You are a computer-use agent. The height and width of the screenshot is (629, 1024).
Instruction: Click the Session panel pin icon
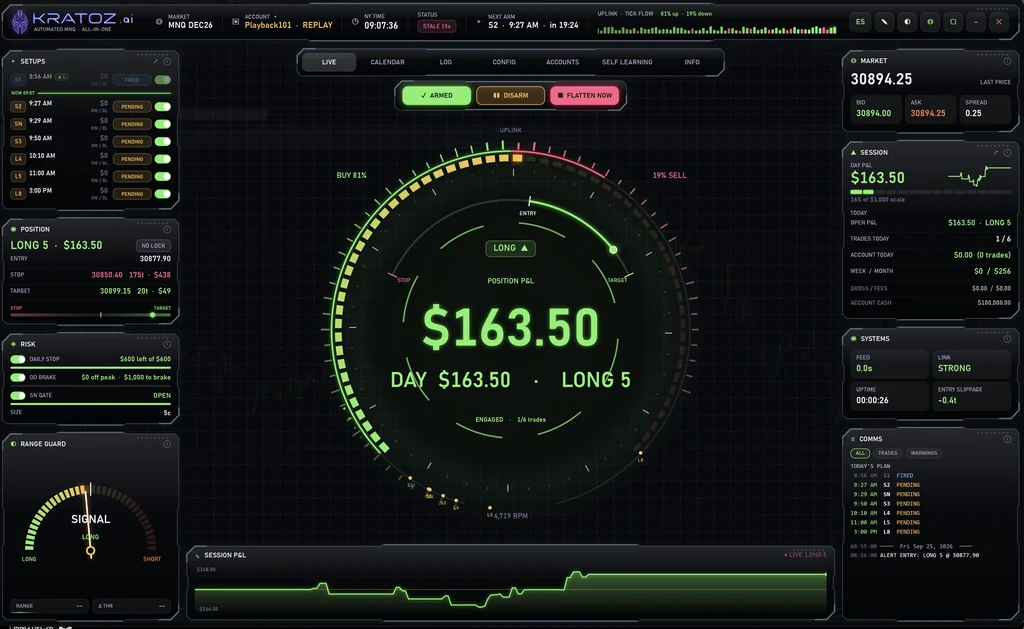click(x=995, y=153)
